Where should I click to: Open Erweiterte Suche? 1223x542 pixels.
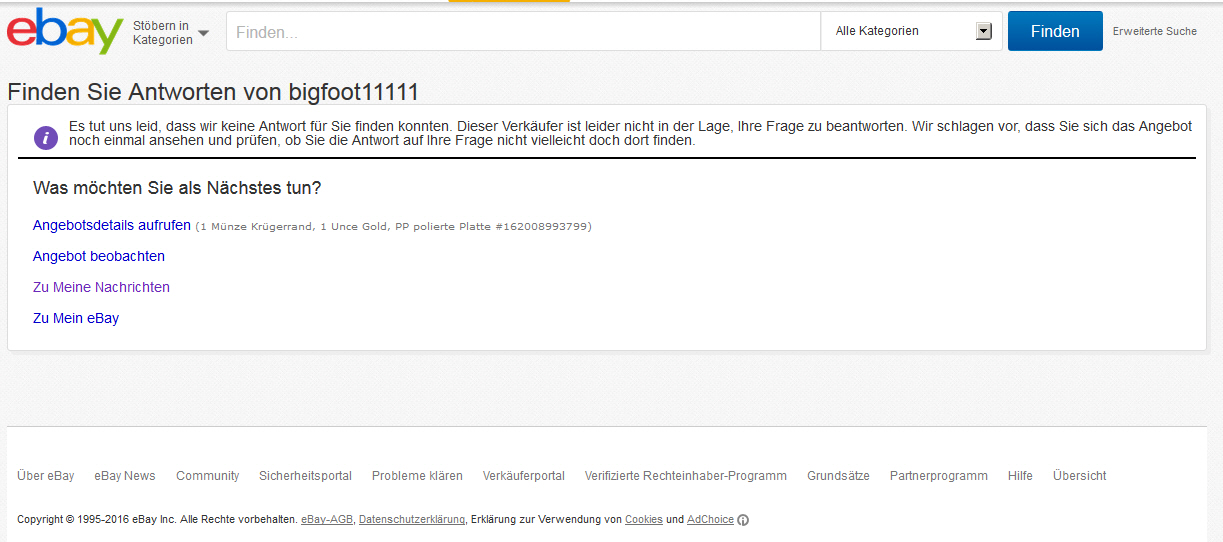[1154, 31]
